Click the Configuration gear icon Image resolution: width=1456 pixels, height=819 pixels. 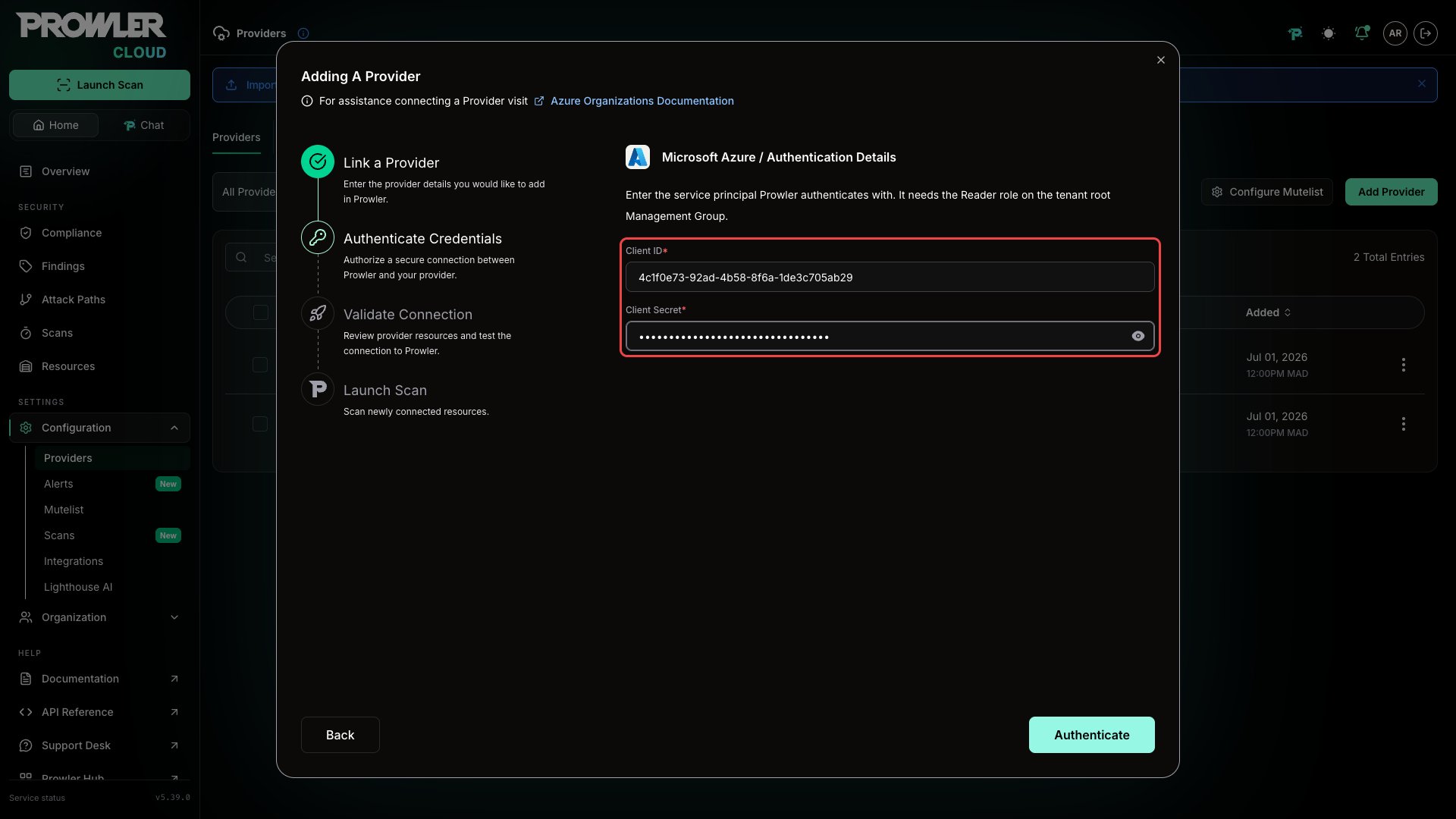(26, 428)
